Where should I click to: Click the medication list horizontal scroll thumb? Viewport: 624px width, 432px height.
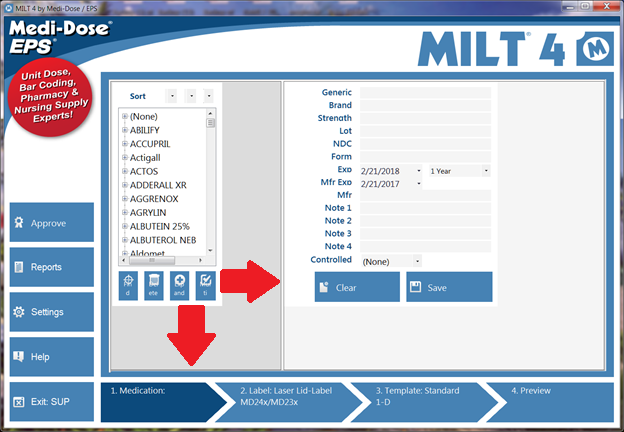[152, 260]
